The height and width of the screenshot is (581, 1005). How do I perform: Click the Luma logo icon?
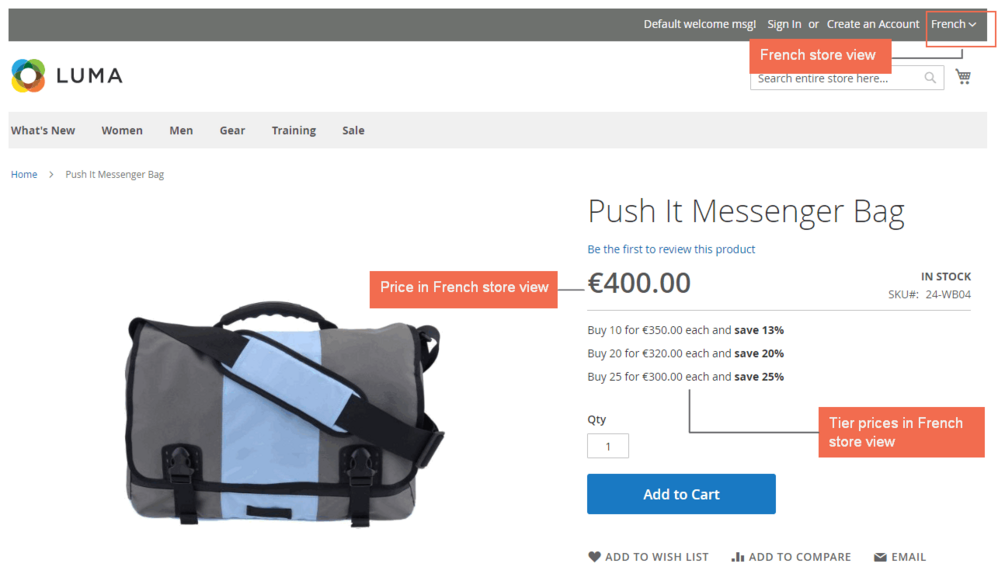(28, 76)
